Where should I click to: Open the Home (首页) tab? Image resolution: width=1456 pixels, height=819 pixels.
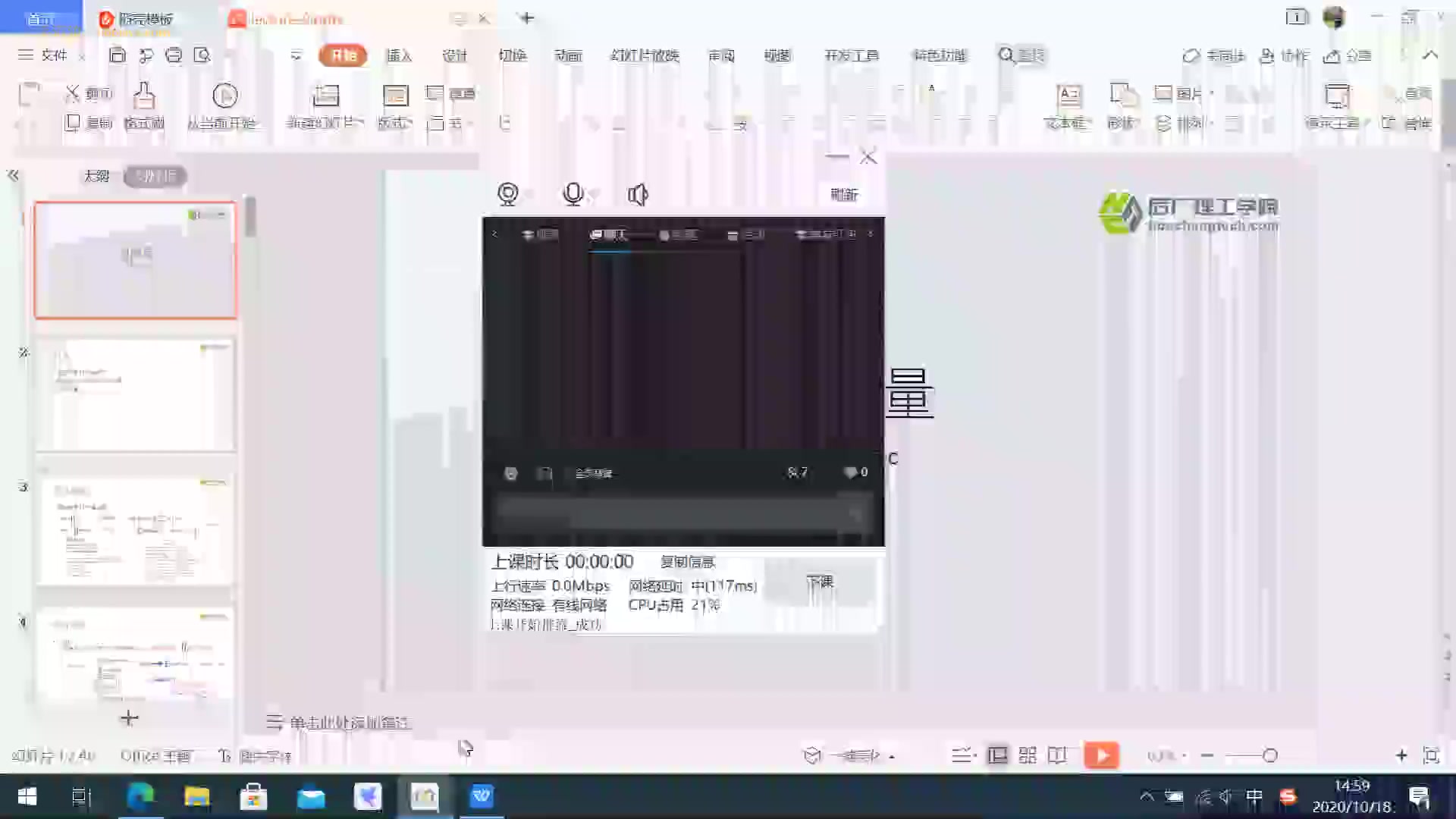pos(41,18)
